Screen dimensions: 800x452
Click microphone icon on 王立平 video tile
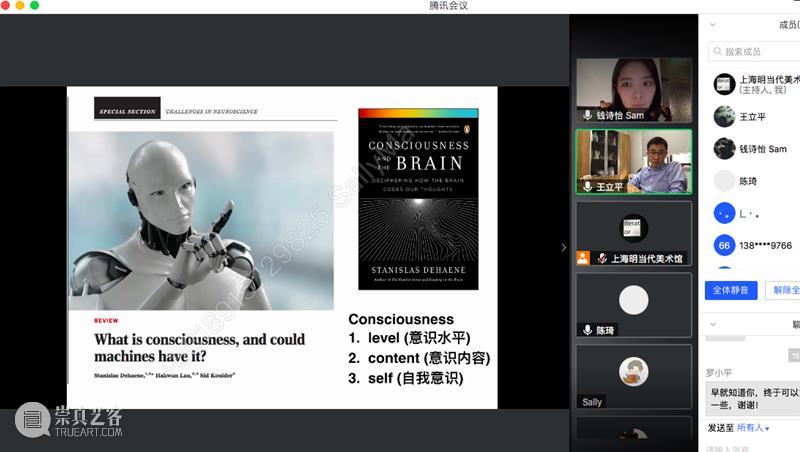(587, 186)
